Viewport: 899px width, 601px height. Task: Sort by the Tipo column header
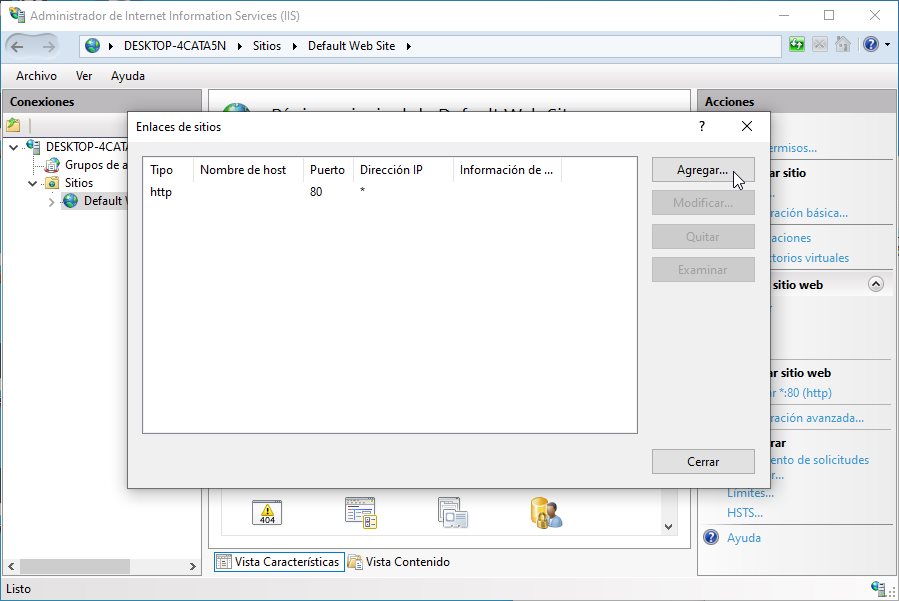pos(168,170)
